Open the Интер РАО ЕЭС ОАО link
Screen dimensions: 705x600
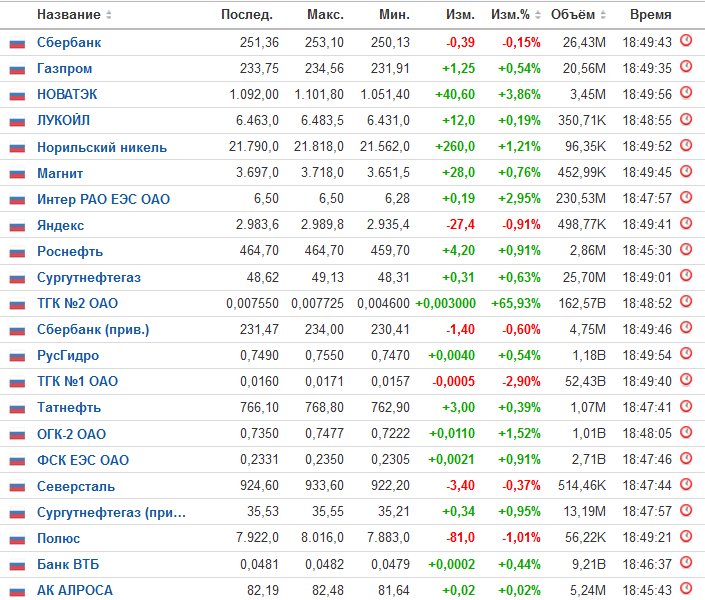pos(103,199)
